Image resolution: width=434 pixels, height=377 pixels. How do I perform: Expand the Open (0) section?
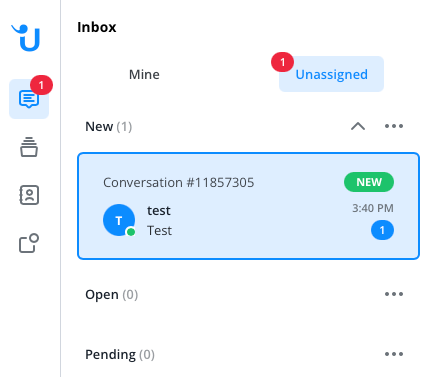click(x=112, y=295)
